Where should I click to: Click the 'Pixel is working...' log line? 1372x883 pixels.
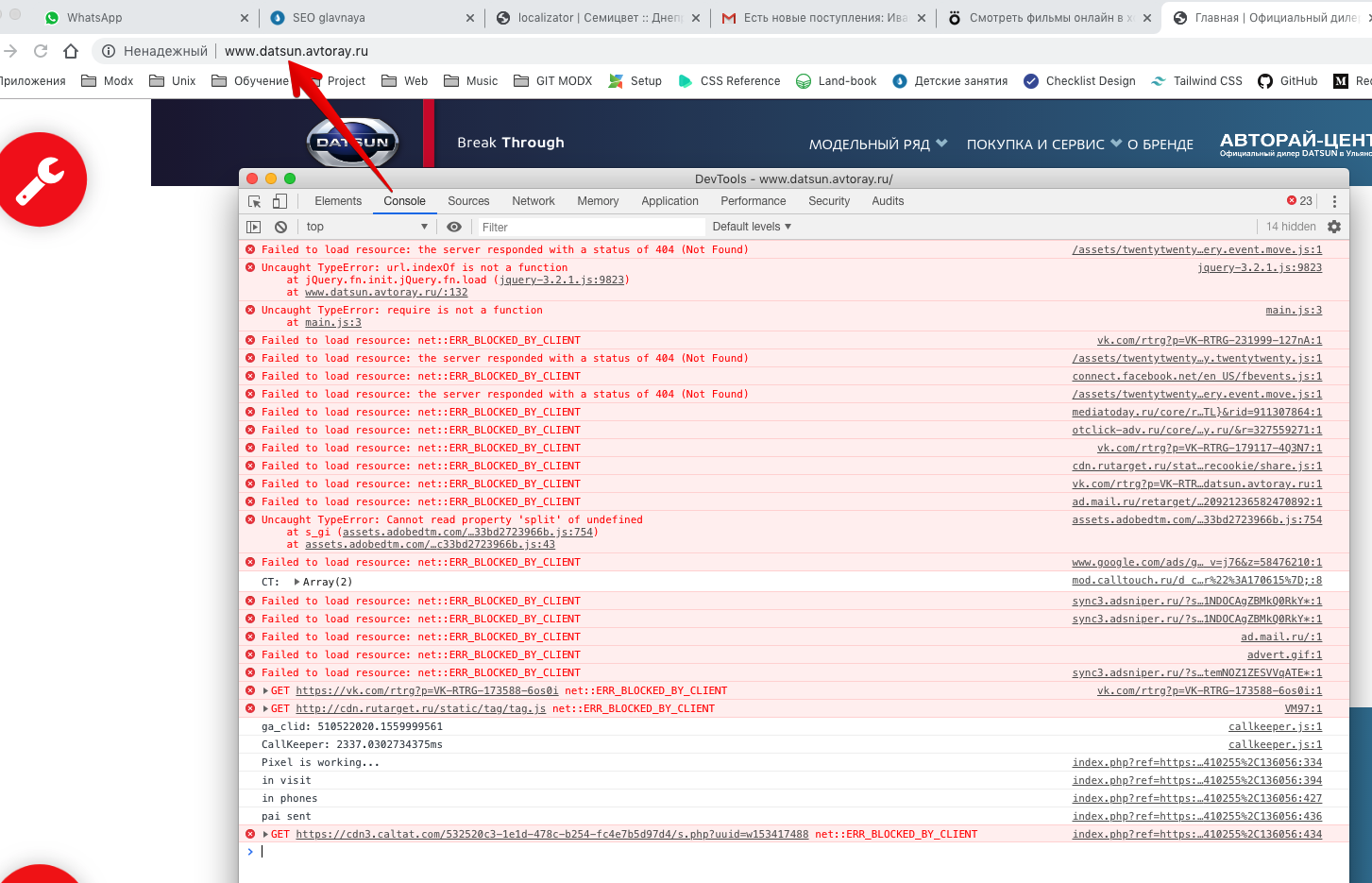(x=320, y=763)
